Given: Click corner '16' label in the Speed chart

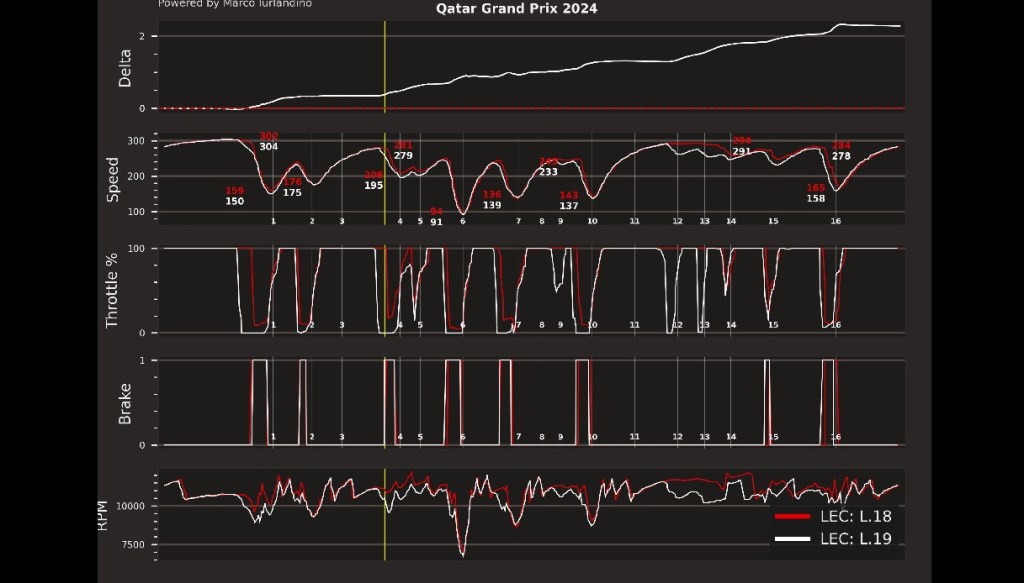Looking at the screenshot, I should click(835, 221).
